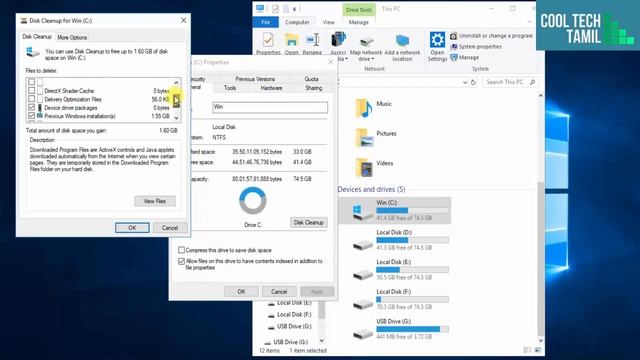Click Uninstall or change a program

coord(491,36)
